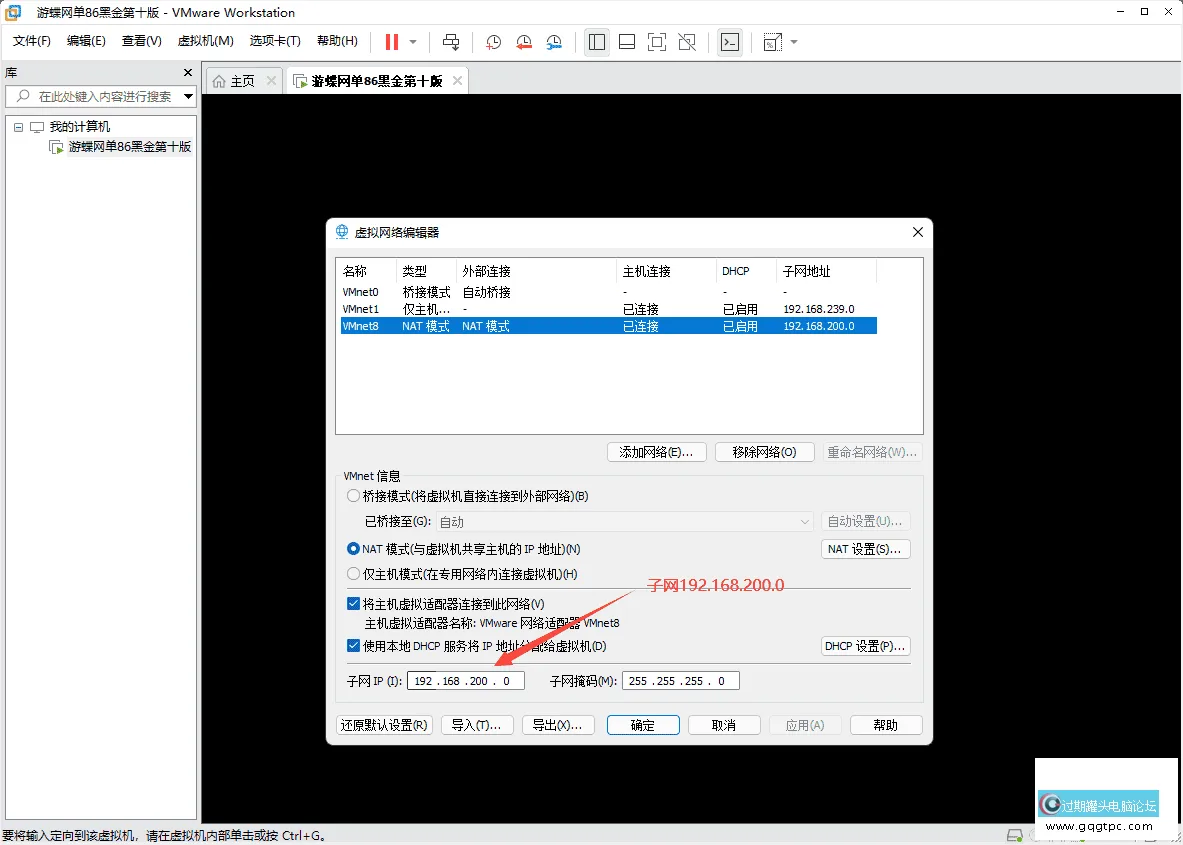Select the NAT 模式 radio button
This screenshot has width=1183, height=845.
click(353, 548)
